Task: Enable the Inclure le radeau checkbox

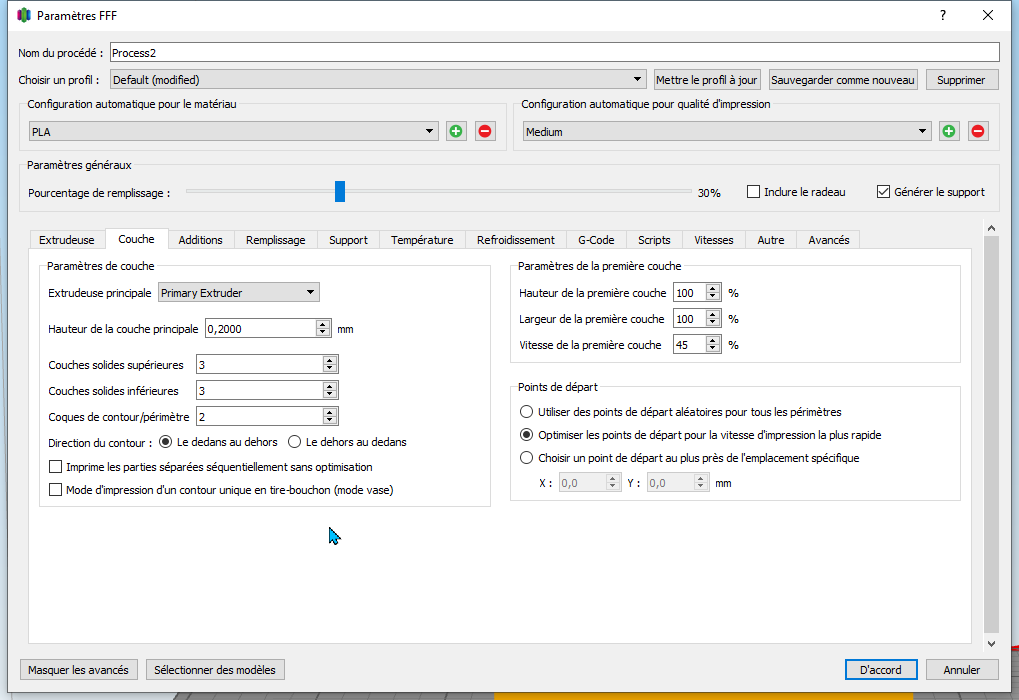Action: [x=753, y=192]
